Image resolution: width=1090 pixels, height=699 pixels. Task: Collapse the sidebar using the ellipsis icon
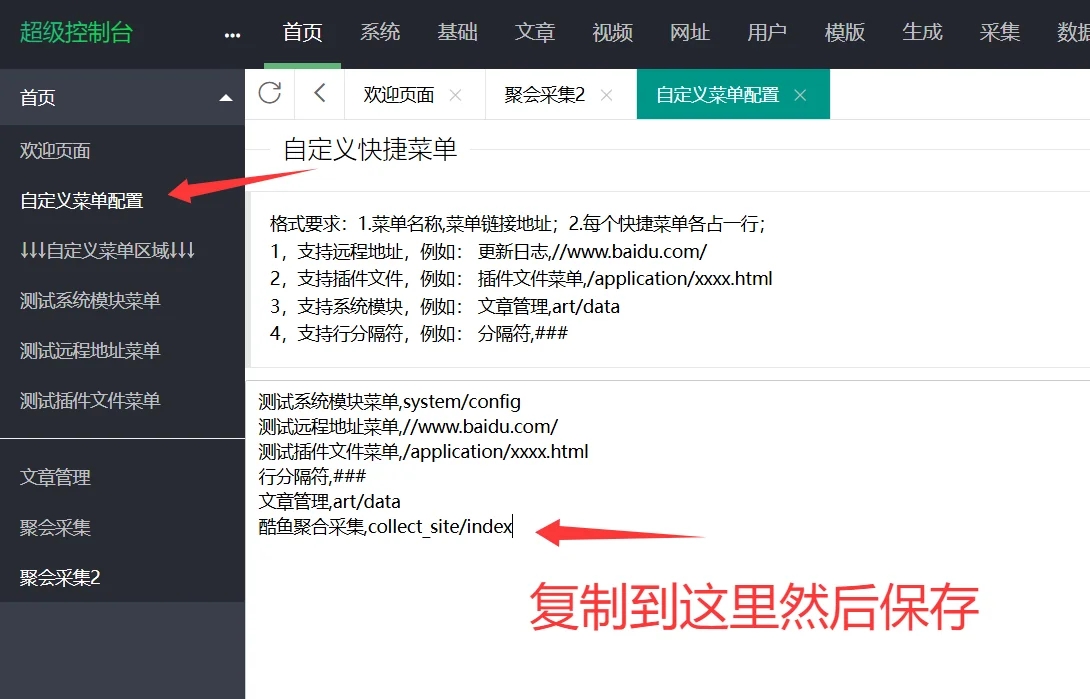click(232, 33)
